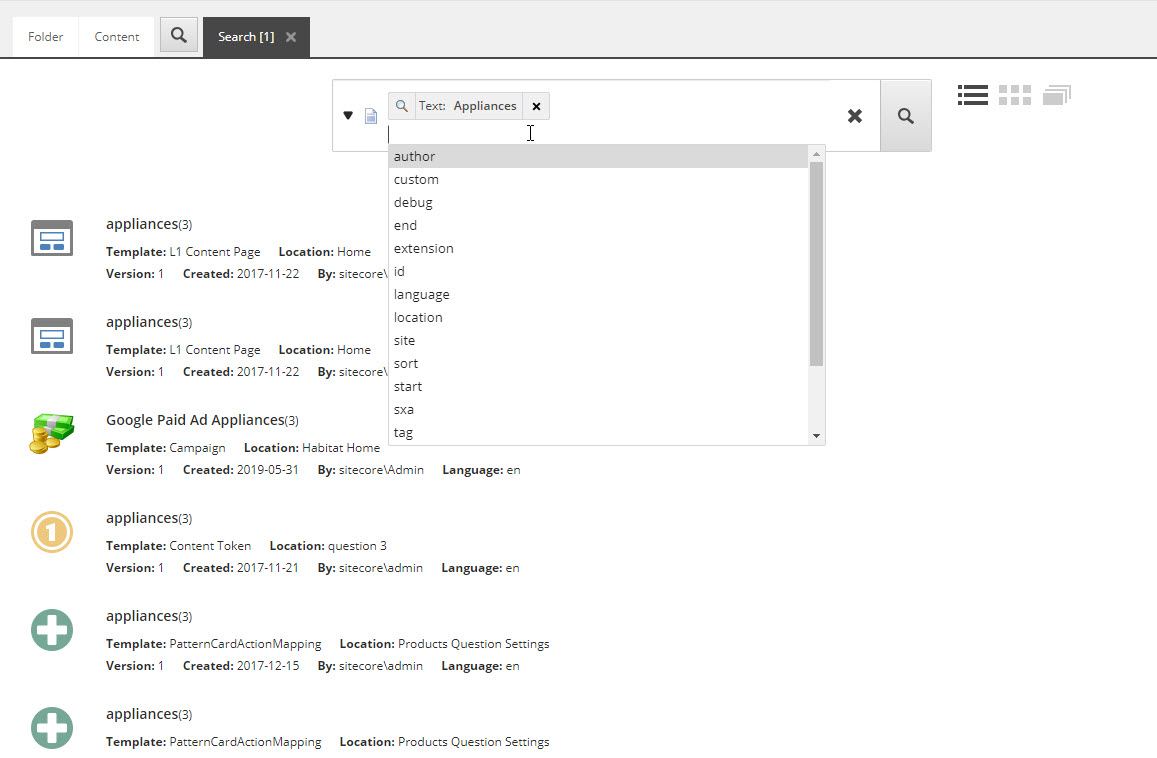The width and height of the screenshot is (1157, 758).
Task: Click the document icon in search box
Action: (371, 116)
